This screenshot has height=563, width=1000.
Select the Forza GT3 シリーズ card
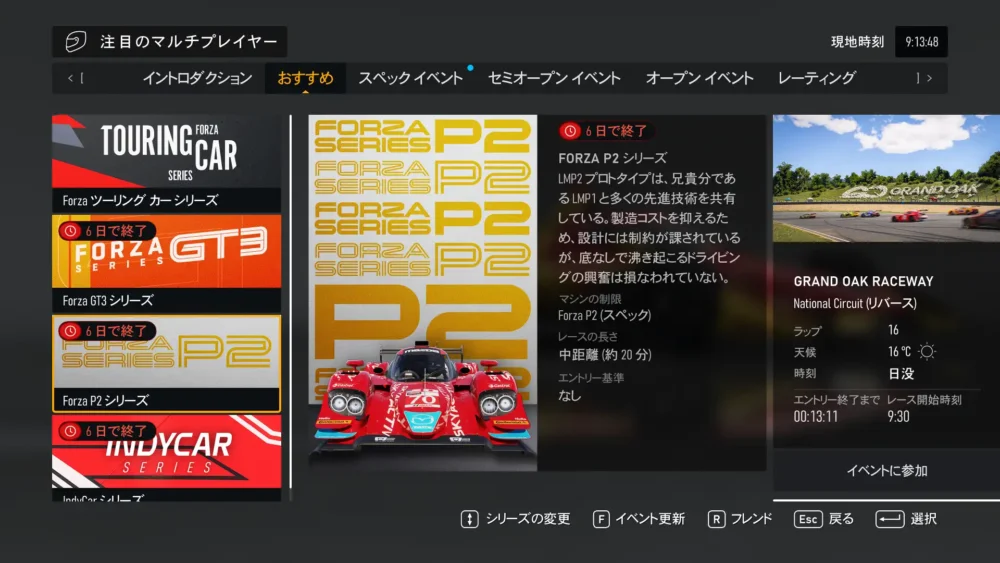[x=166, y=263]
